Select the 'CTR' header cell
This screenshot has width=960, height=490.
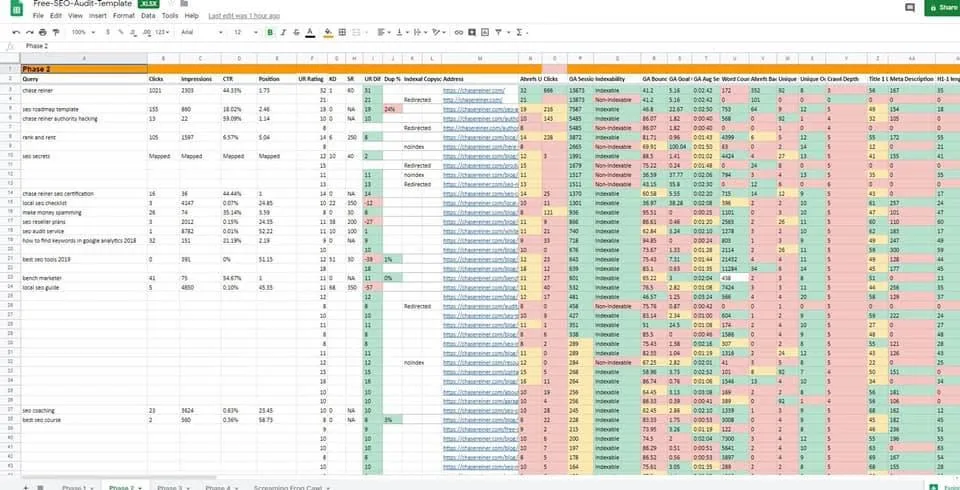(239, 79)
